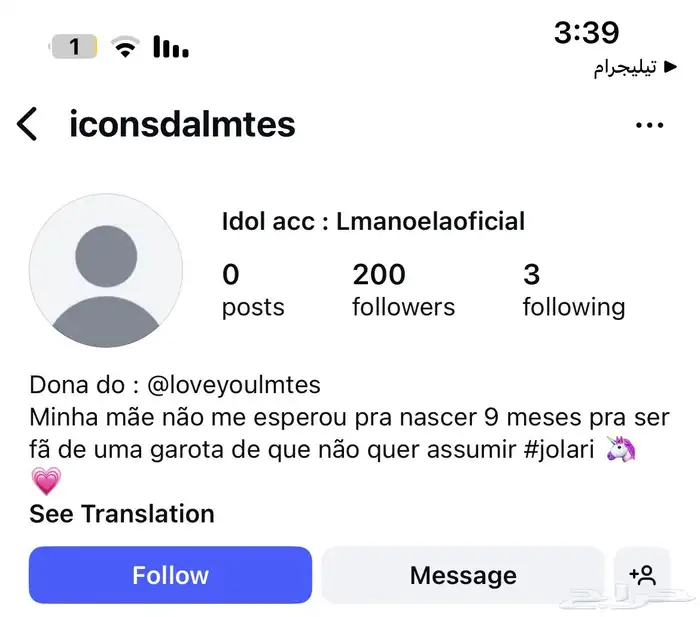Viewport: 700px width, 617px height.
Task: Tap the cellular signal bars icon
Action: [x=171, y=46]
